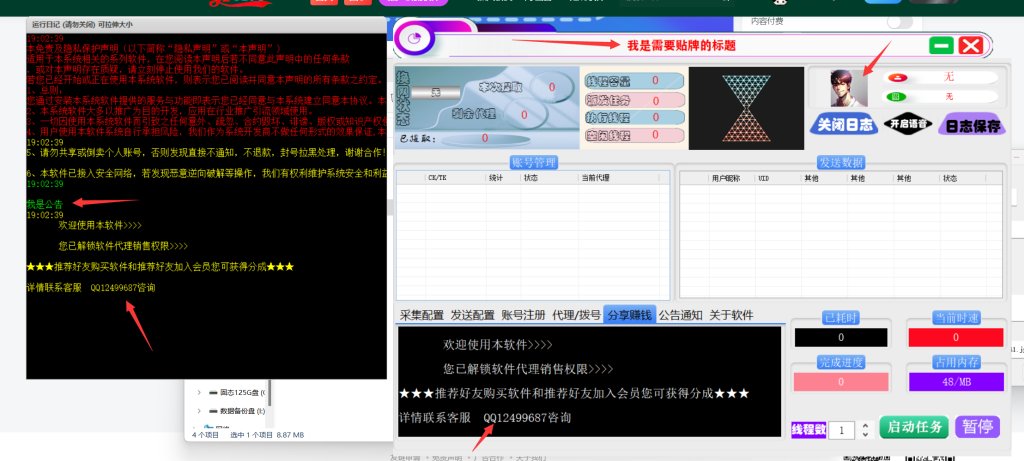This screenshot has height=461, width=1024.
Task: Click the 固态125G盘 drive icon
Action: click(x=213, y=392)
